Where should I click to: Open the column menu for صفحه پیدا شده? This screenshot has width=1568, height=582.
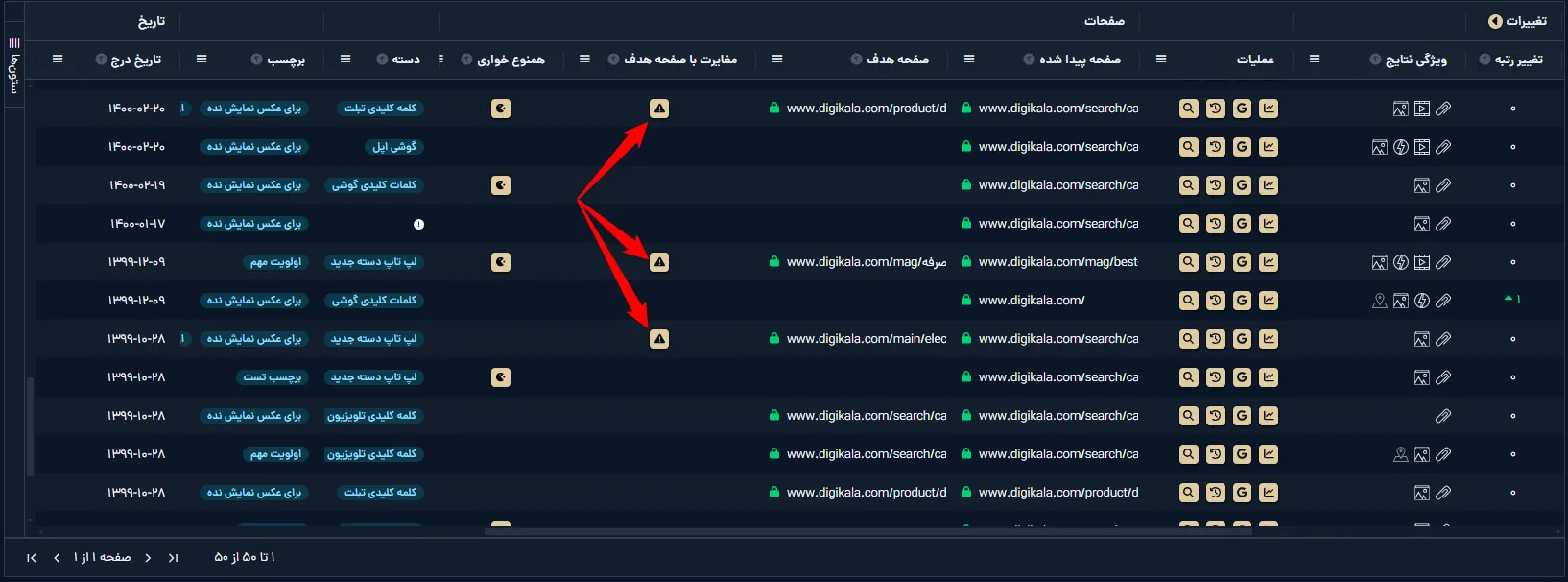(969, 60)
